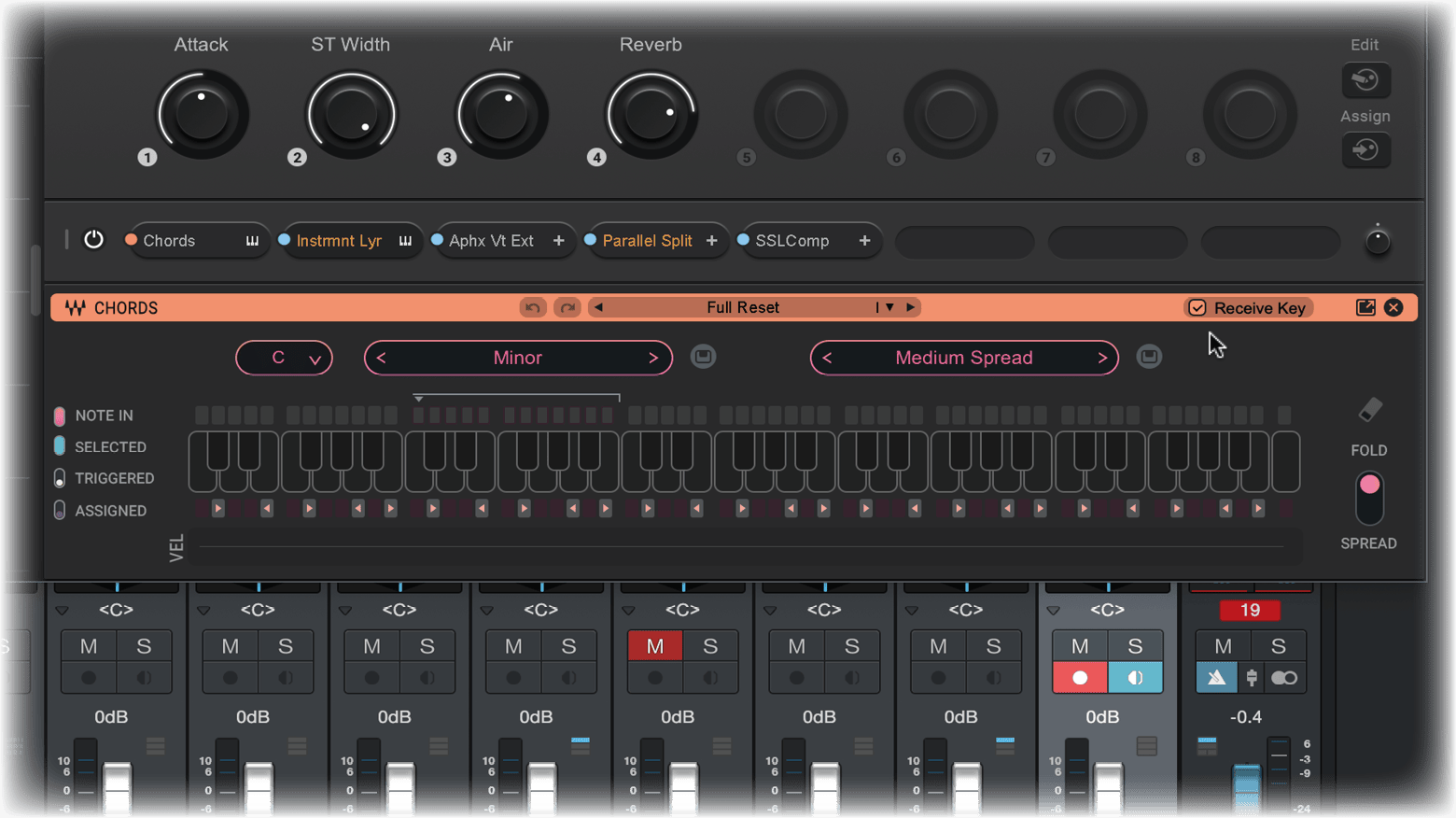This screenshot has height=818, width=1456.
Task: Select the next scale after Minor
Action: (x=653, y=358)
